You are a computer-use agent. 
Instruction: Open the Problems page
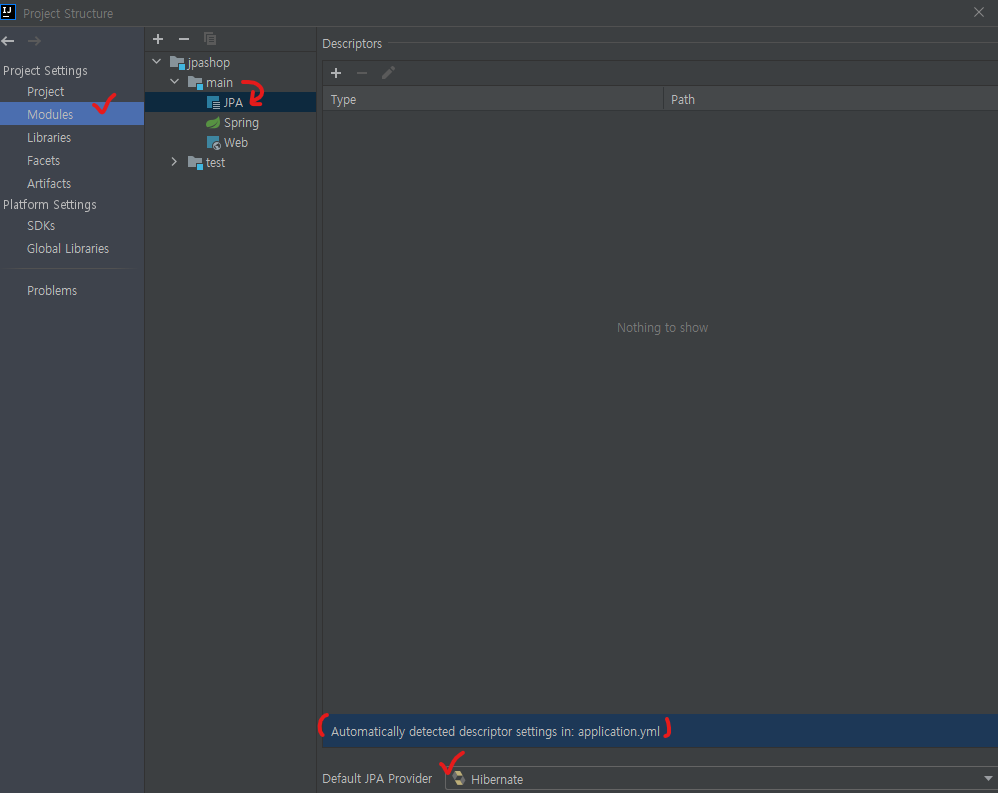[x=52, y=291]
